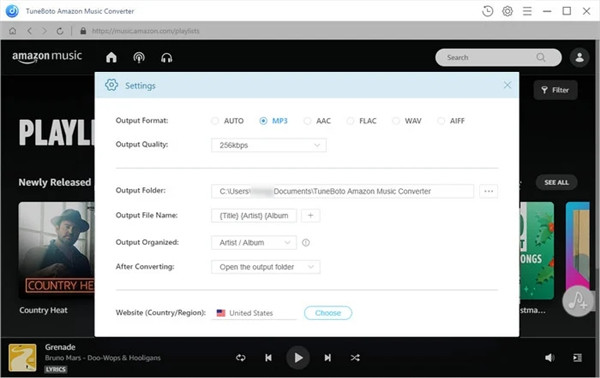
Task: Close the Settings dialog
Action: tap(507, 85)
